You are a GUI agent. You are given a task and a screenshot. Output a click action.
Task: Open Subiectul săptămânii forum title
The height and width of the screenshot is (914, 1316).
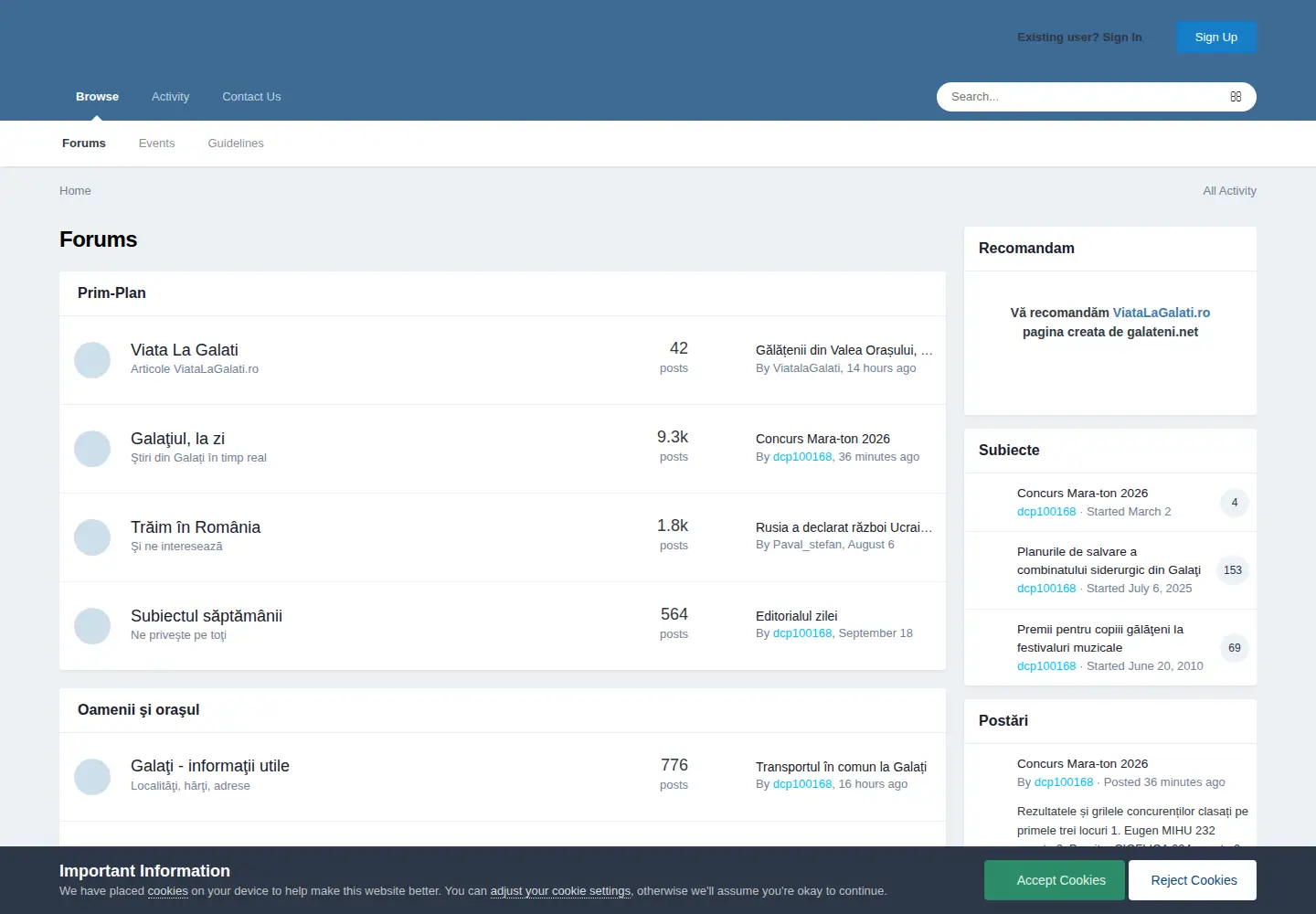(x=207, y=616)
